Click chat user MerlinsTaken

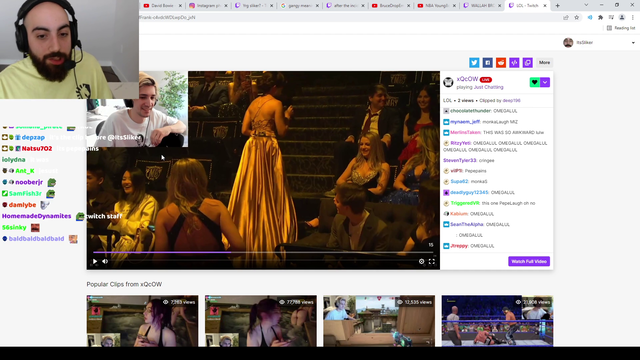[x=465, y=133]
